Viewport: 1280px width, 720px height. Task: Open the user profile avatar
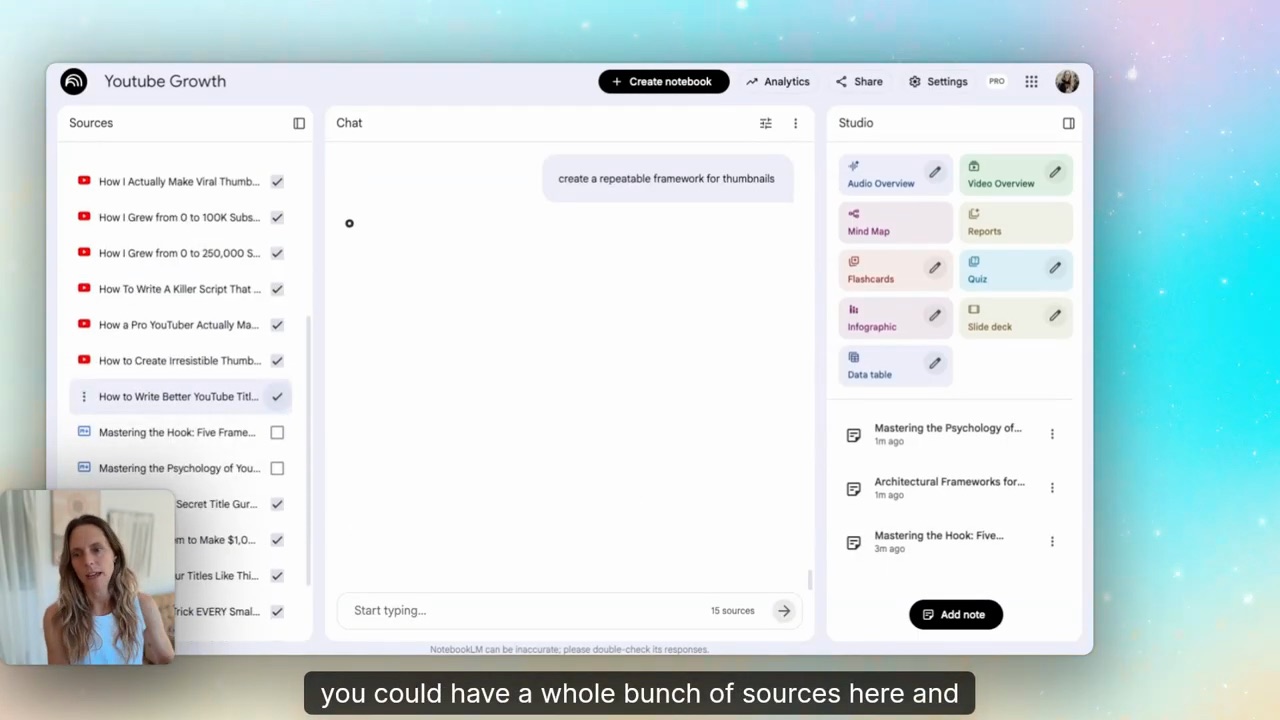click(1067, 81)
